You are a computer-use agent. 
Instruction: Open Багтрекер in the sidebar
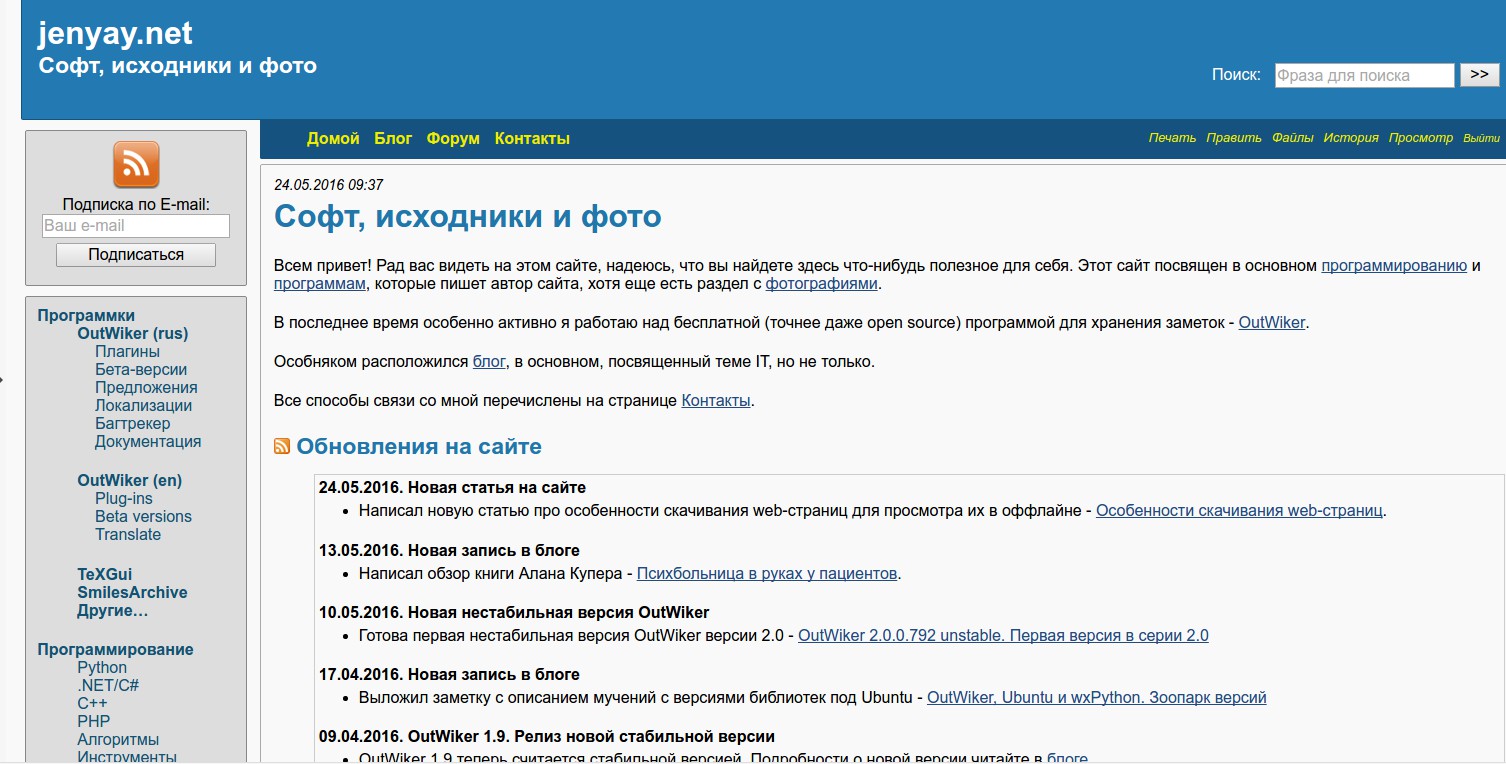(132, 424)
